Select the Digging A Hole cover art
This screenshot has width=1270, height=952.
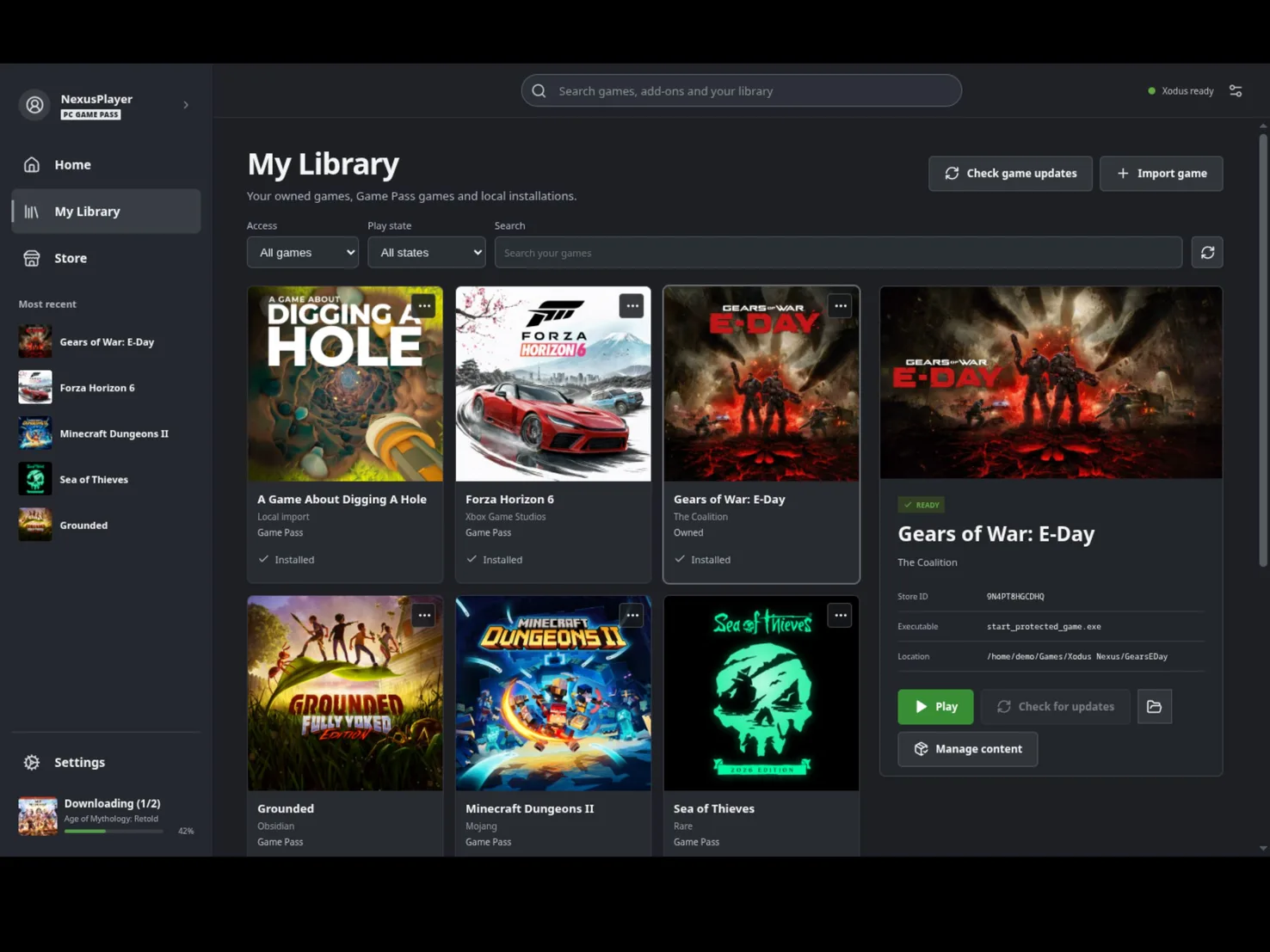click(345, 384)
